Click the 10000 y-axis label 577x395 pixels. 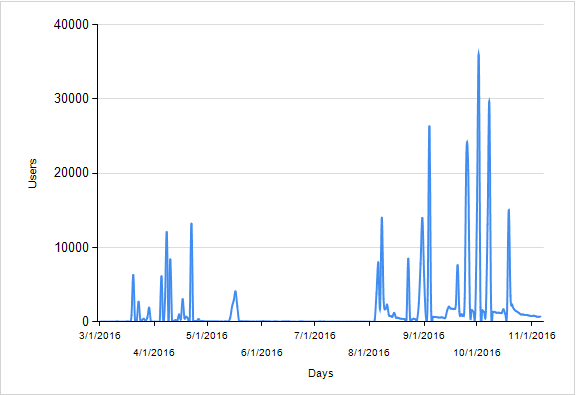click(71, 247)
